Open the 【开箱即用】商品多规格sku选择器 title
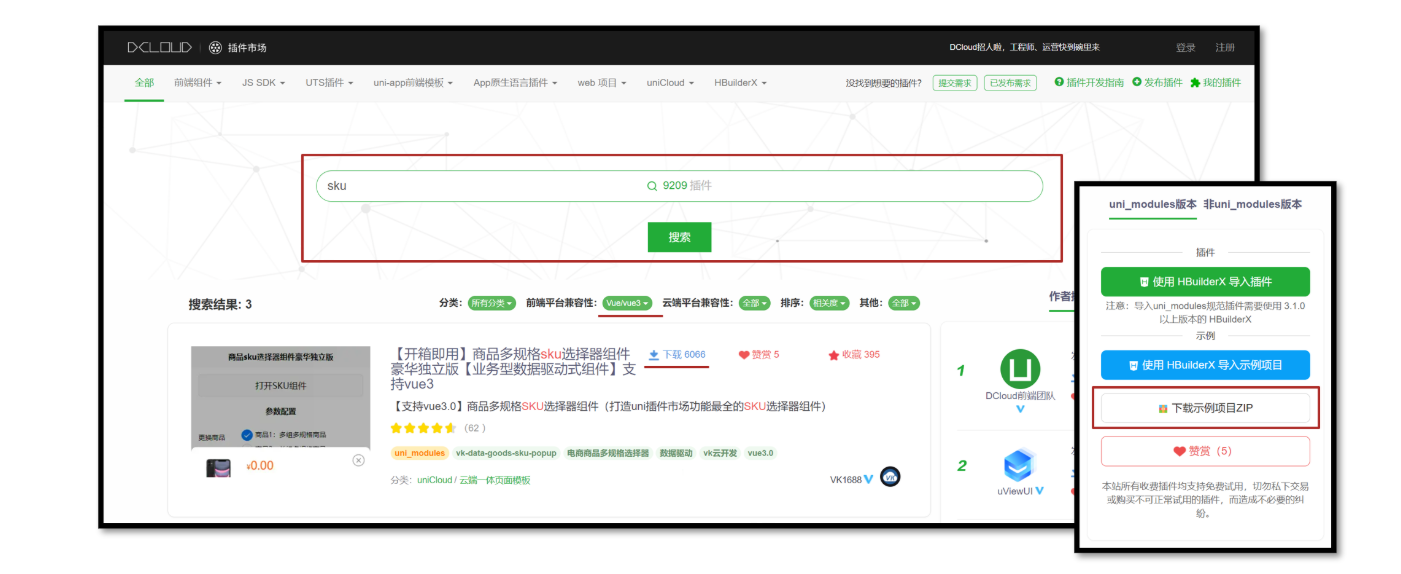This screenshot has height=574, width=1401. pos(513,368)
